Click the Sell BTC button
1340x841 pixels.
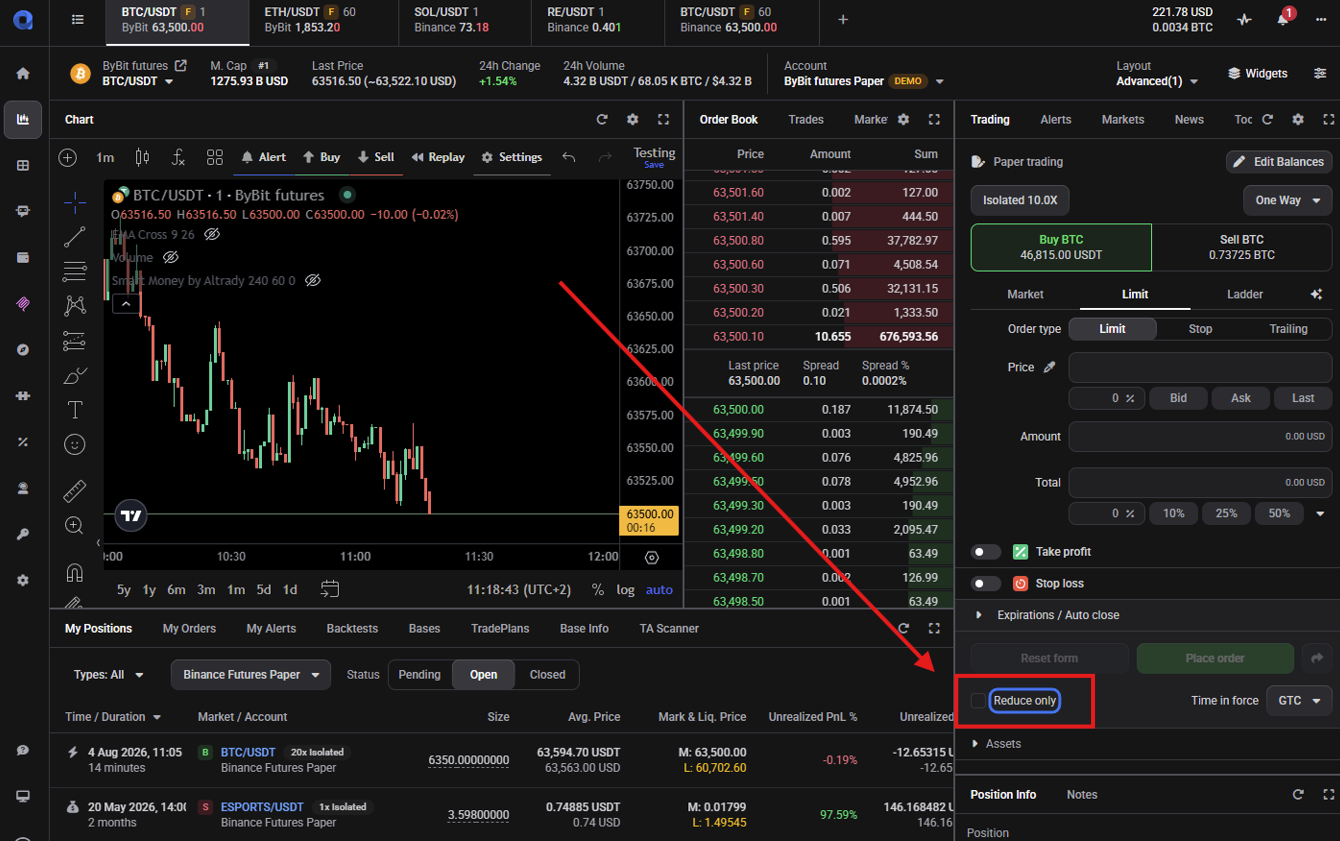coord(1242,247)
